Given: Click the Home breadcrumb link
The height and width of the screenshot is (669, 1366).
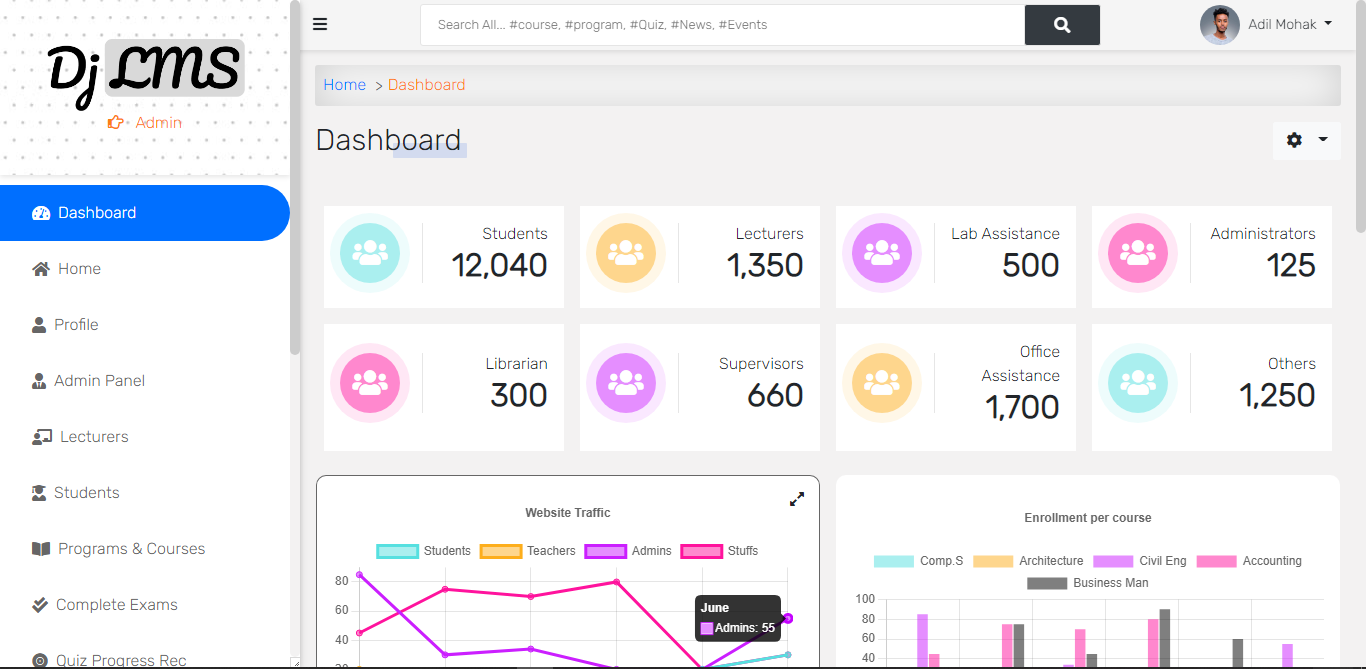Looking at the screenshot, I should [344, 85].
